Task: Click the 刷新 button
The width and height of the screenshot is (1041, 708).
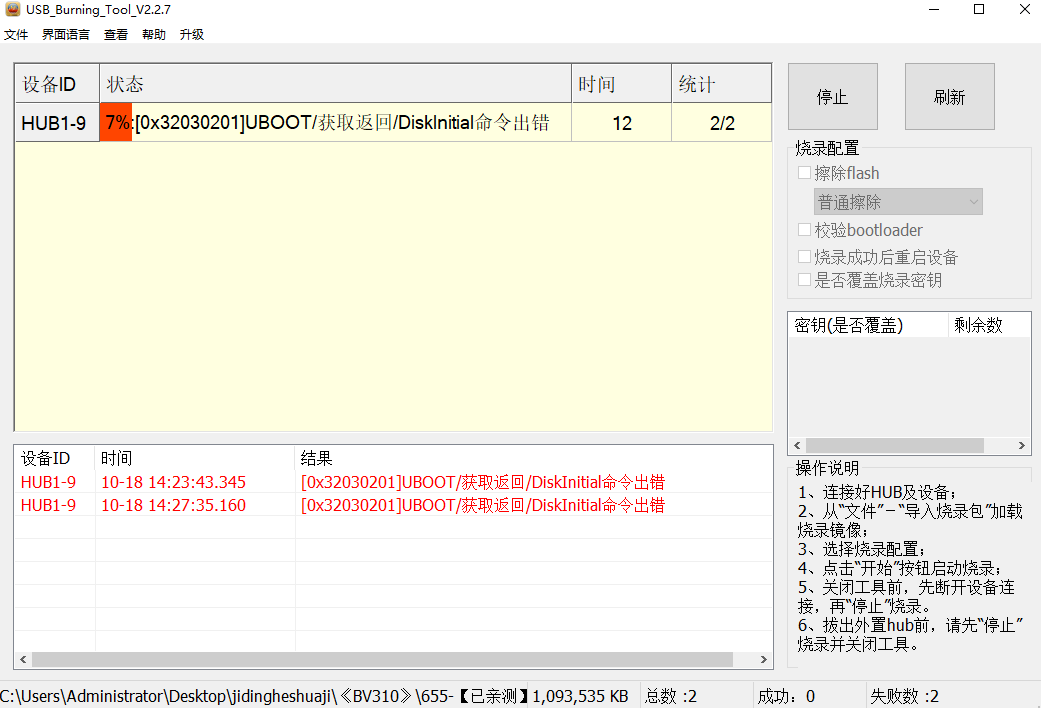Action: click(949, 97)
